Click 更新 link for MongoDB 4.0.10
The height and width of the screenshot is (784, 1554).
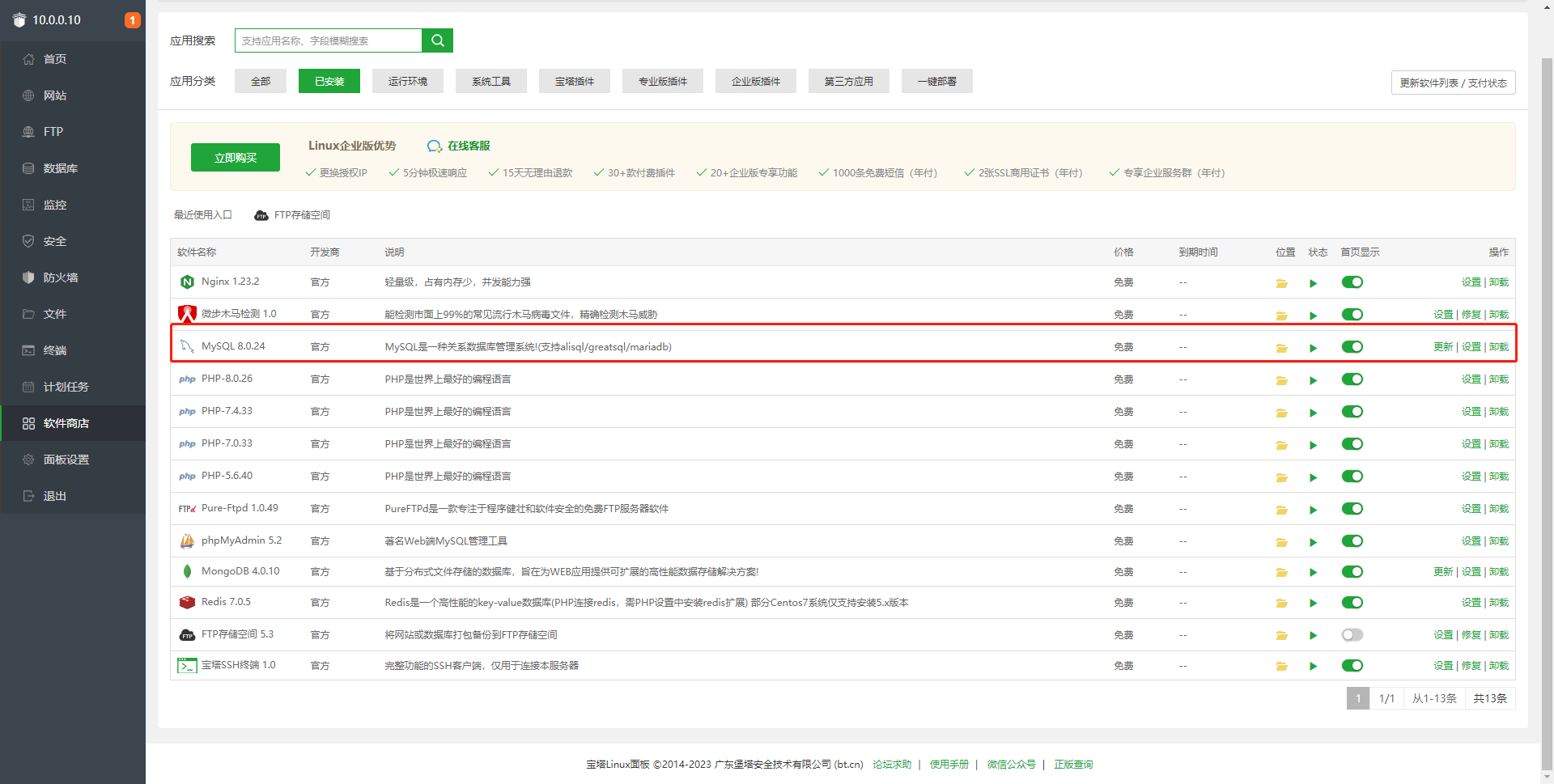coord(1443,572)
